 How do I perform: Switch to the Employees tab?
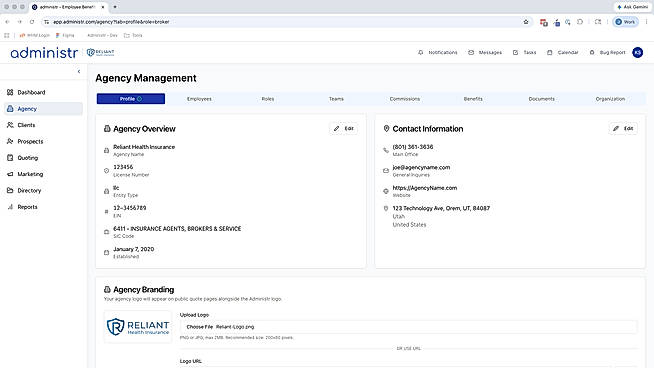coord(199,99)
